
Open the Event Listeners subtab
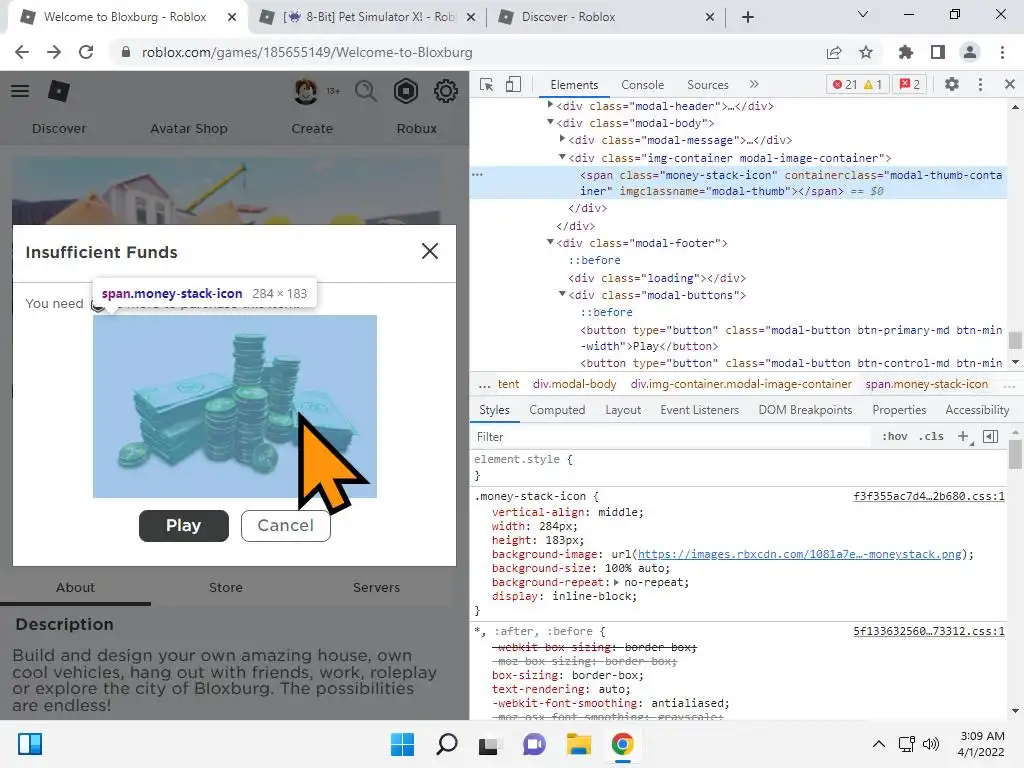tap(699, 410)
